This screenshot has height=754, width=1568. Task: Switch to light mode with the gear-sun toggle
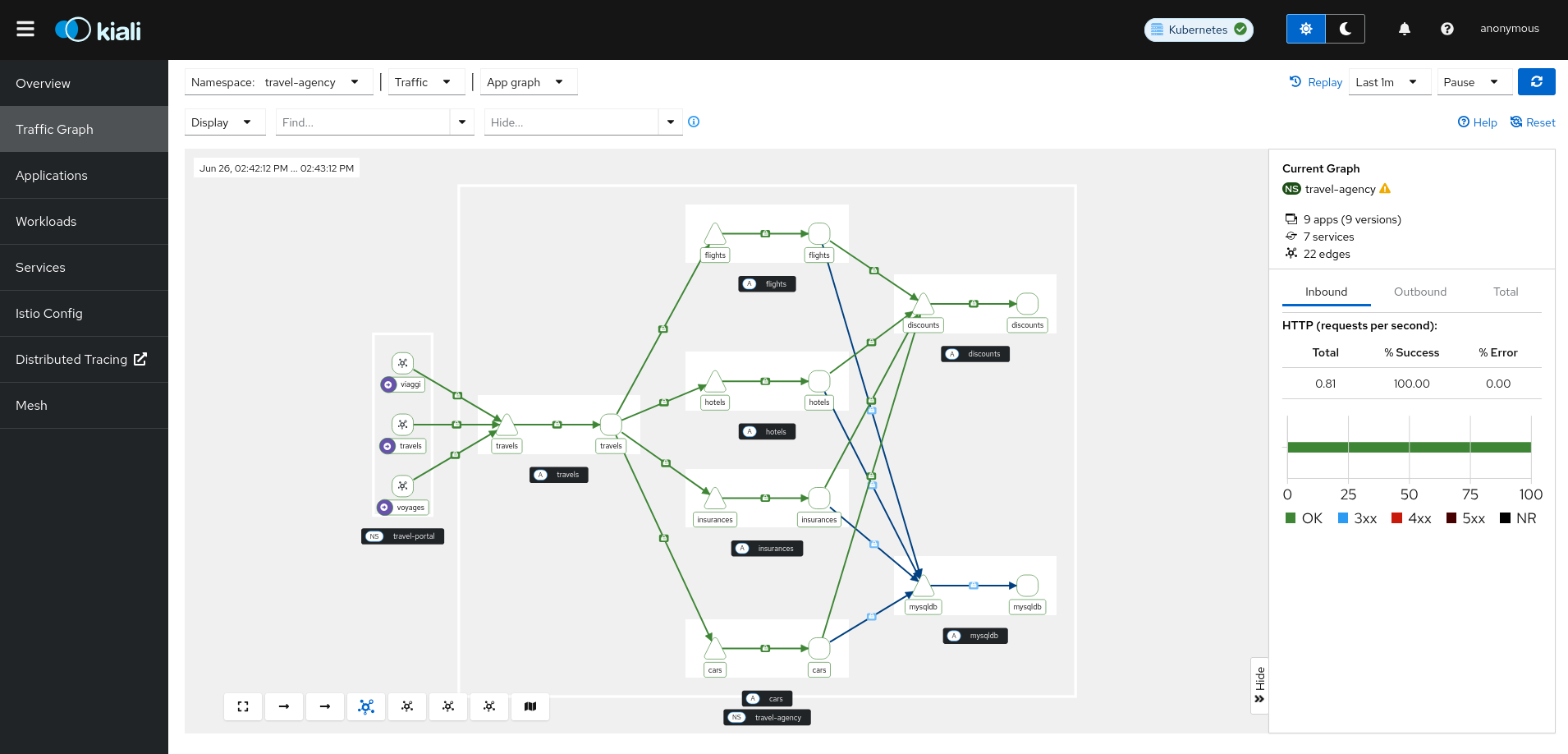[1305, 28]
